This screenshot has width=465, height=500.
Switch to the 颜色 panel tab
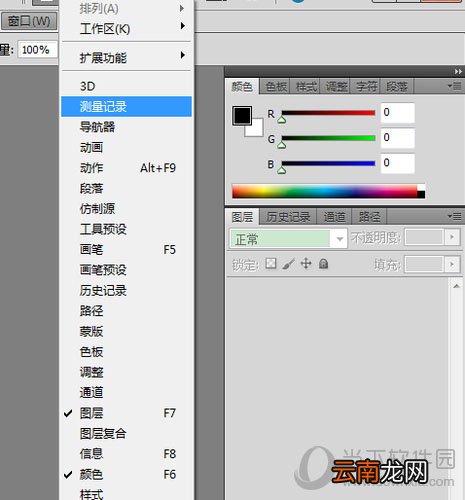(242, 87)
